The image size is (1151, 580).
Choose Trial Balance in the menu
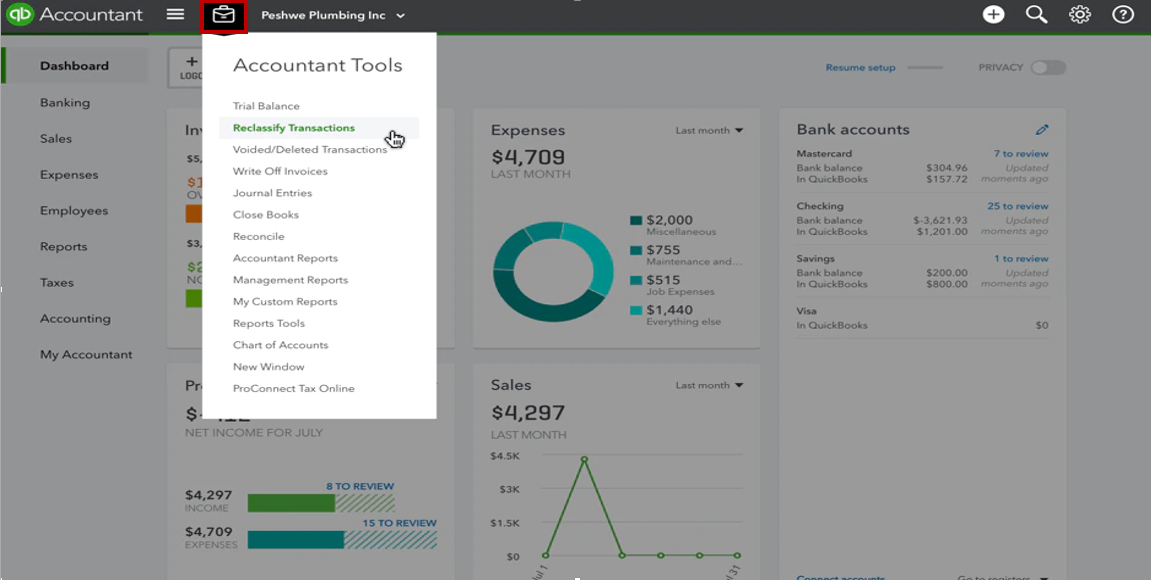(266, 106)
